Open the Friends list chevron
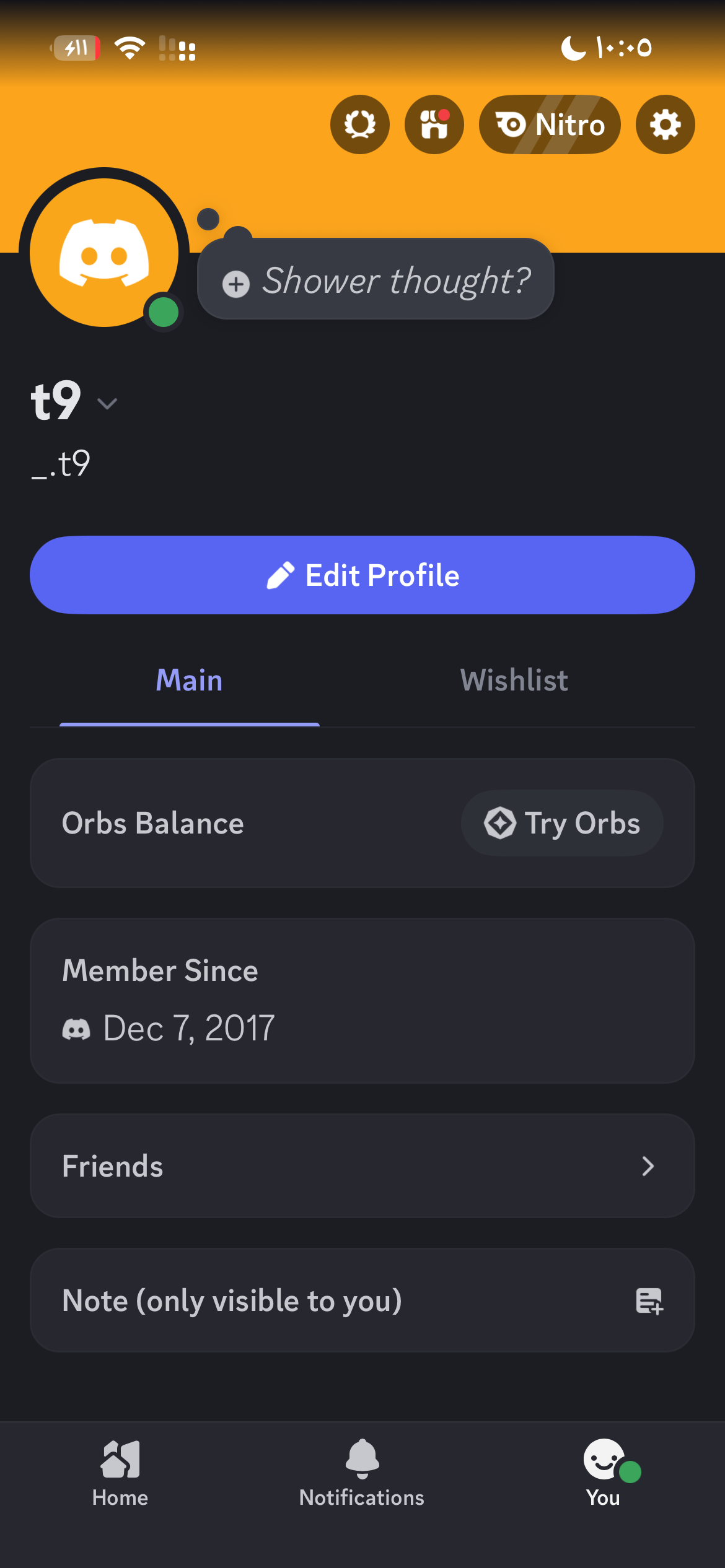 648,1166
